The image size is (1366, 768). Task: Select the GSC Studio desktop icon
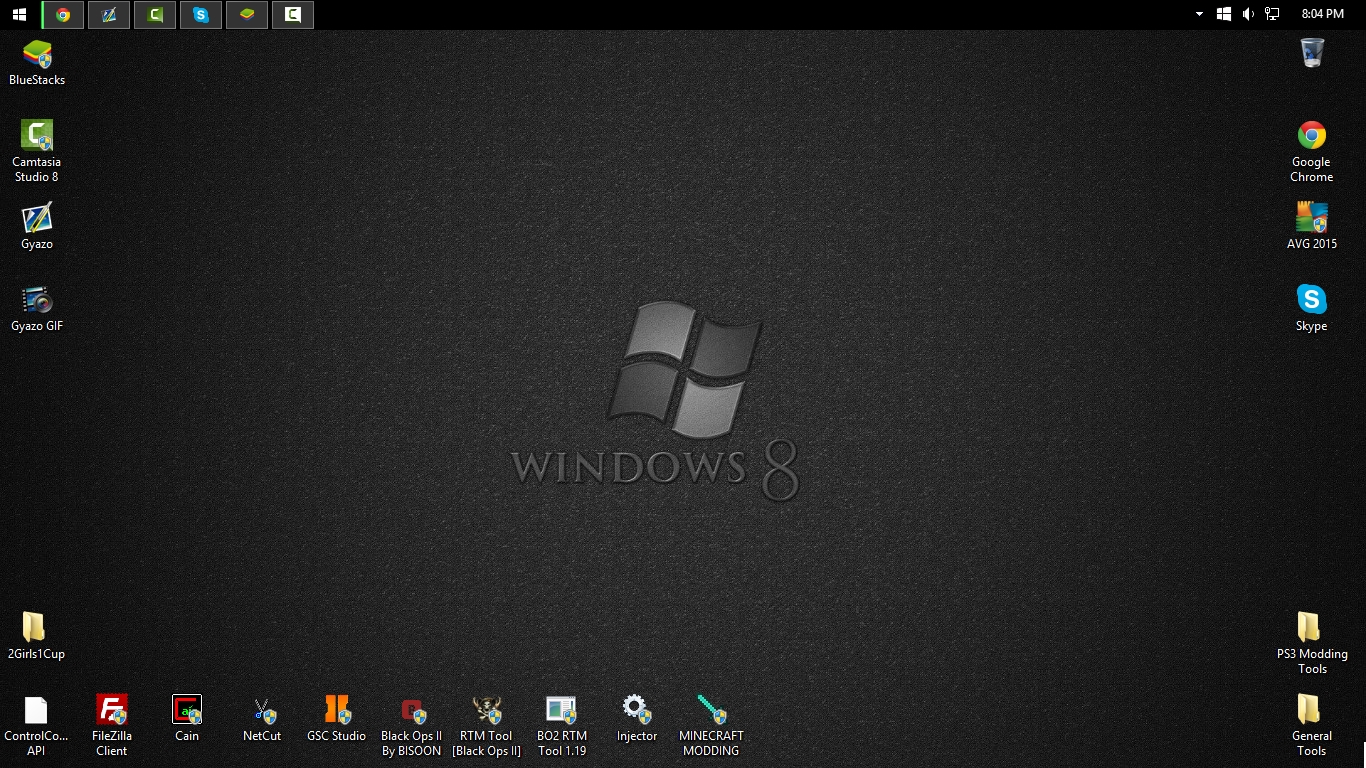[337, 718]
